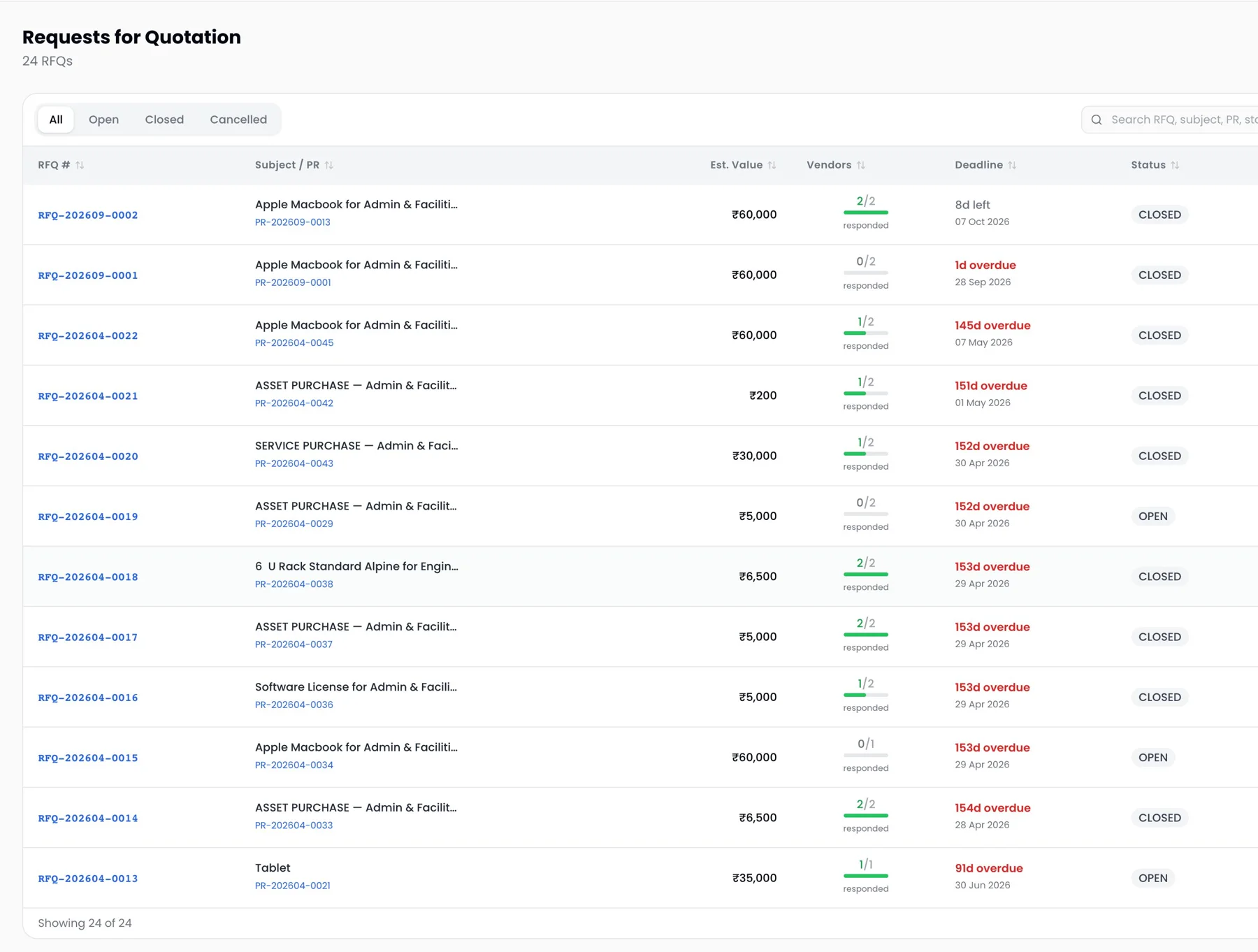Click 'Showing 24 of 24' footer text
The width and height of the screenshot is (1258, 952).
click(85, 923)
